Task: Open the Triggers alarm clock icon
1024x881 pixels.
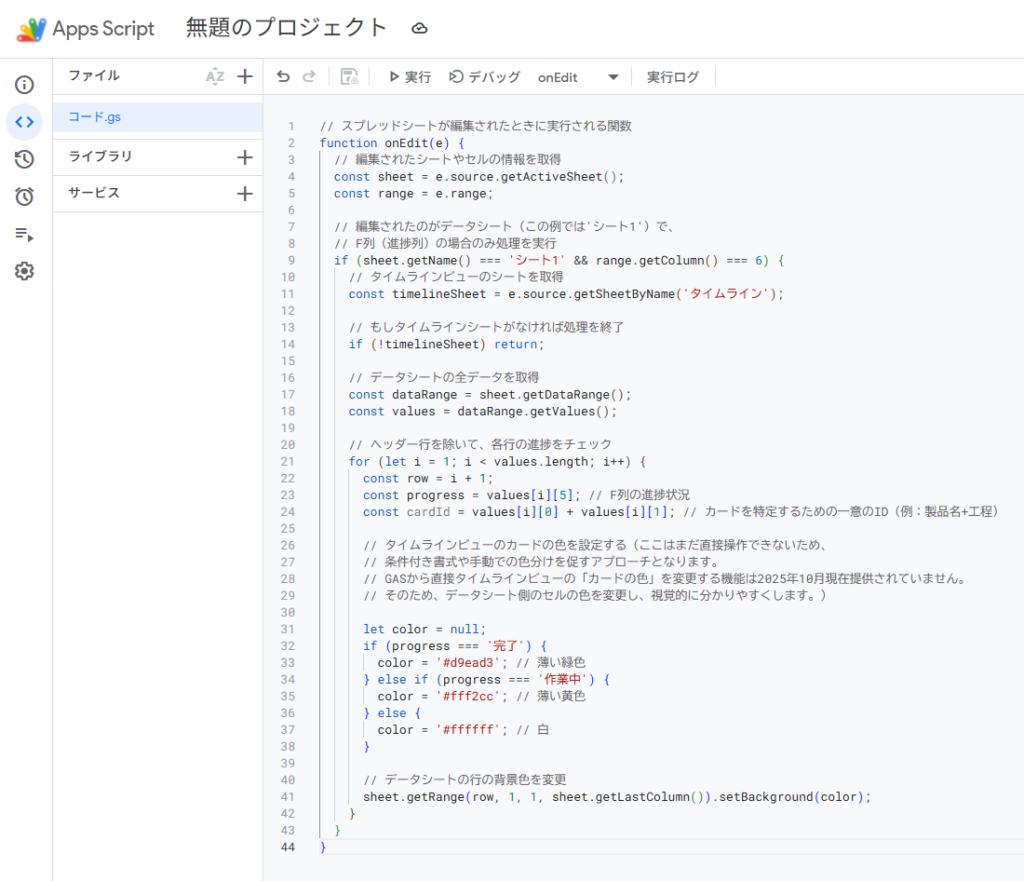Action: (25, 197)
